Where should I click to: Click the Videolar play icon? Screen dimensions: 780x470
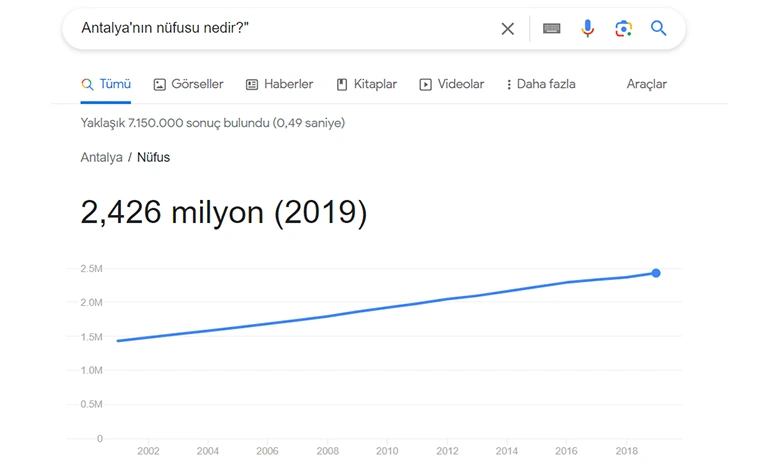(426, 85)
